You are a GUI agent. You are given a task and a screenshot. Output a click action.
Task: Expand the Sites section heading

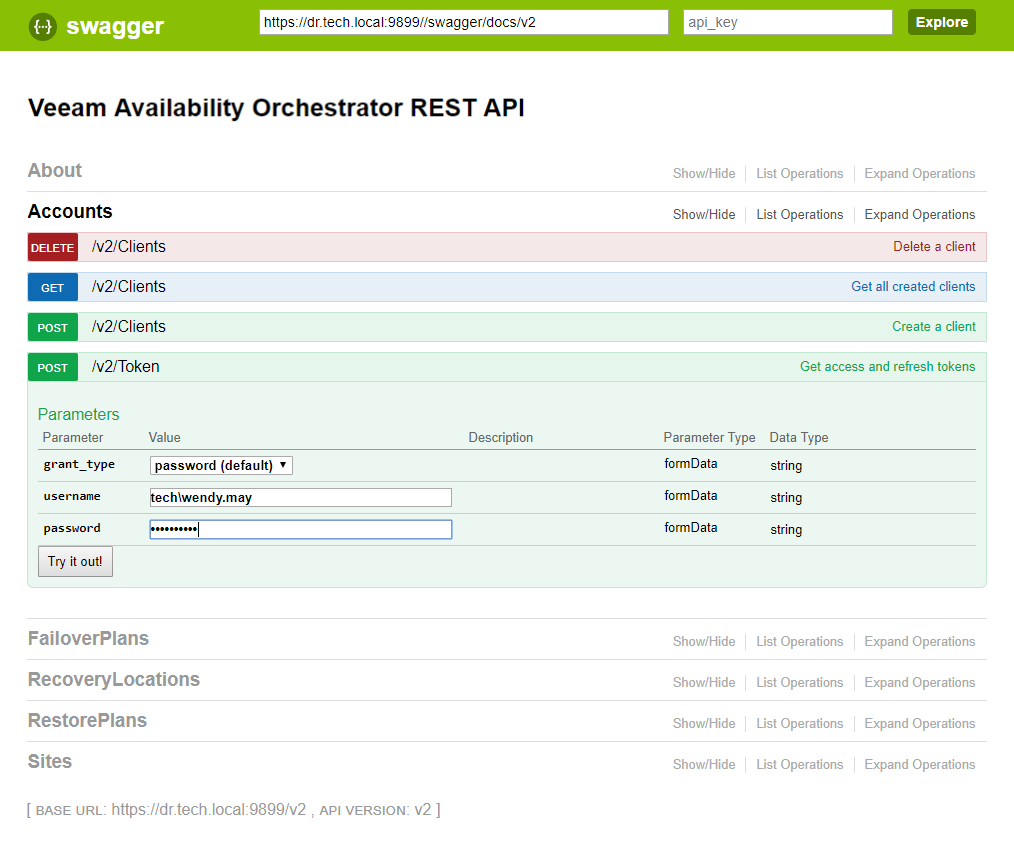[50, 761]
